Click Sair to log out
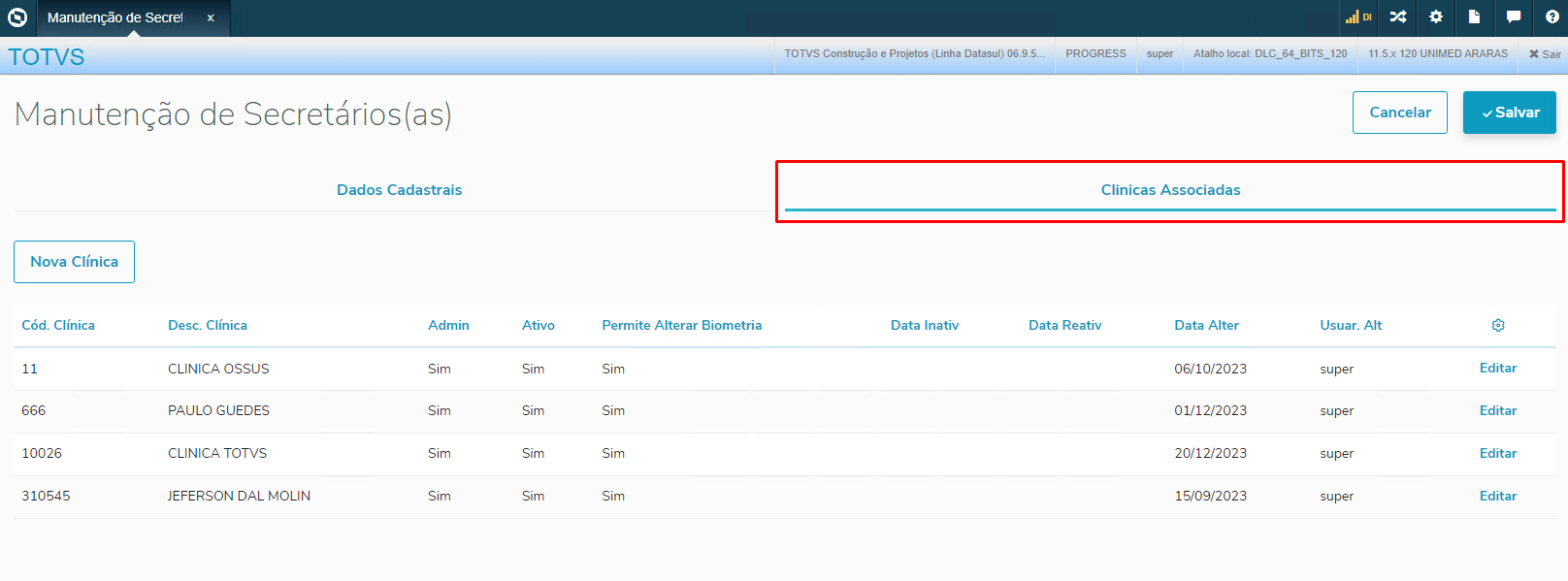Image resolution: width=1568 pixels, height=581 pixels. [1545, 54]
